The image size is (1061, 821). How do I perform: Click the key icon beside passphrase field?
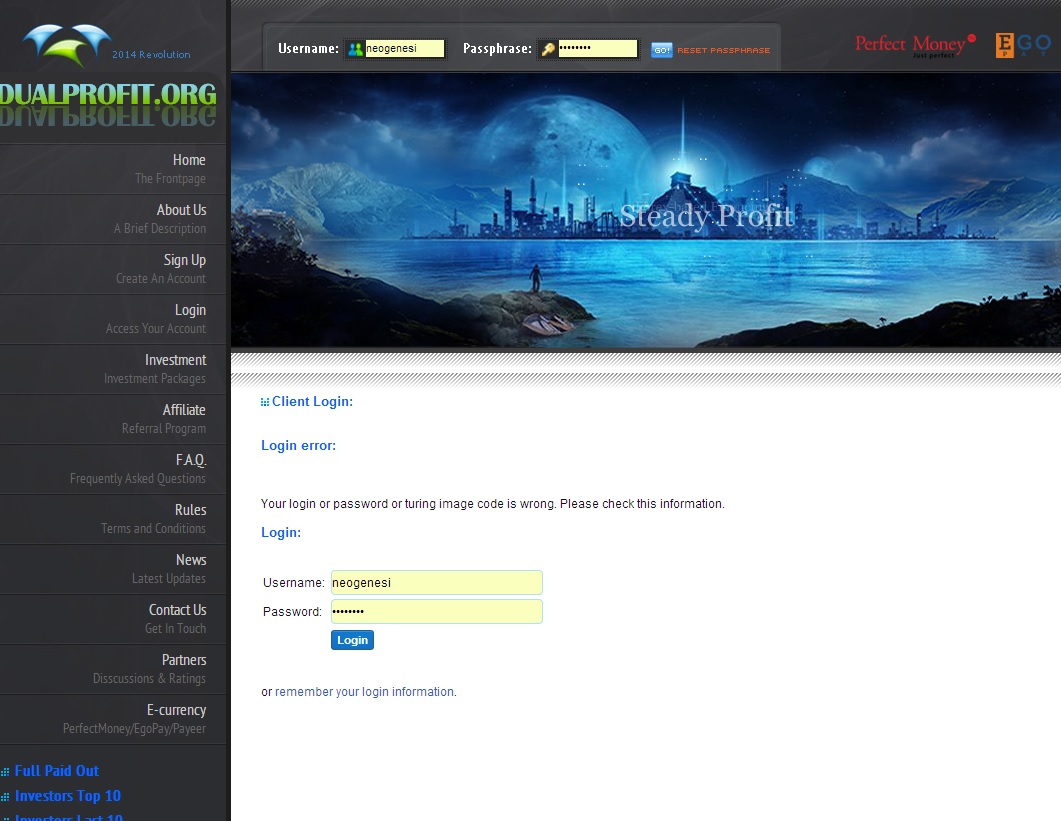pos(548,49)
